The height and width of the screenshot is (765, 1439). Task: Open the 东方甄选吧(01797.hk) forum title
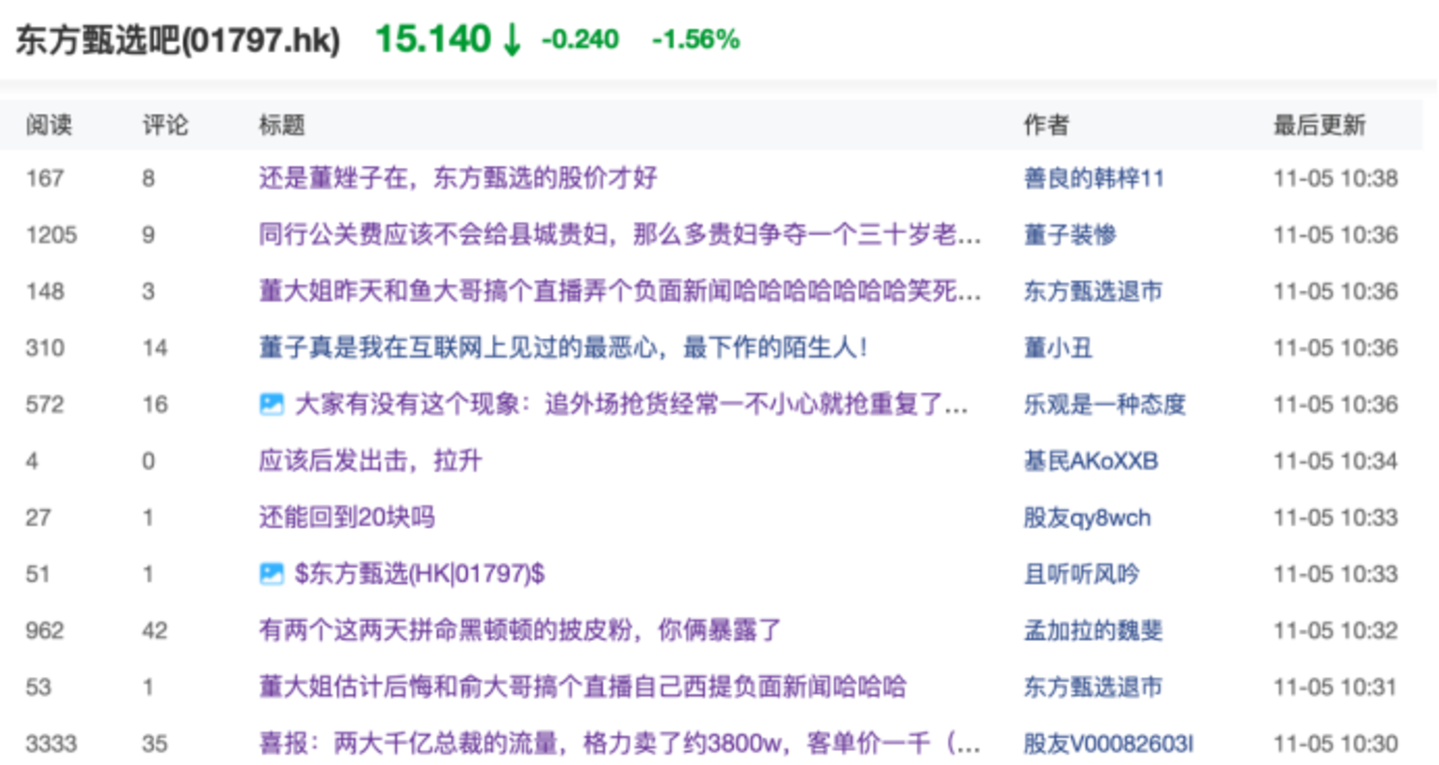click(178, 41)
